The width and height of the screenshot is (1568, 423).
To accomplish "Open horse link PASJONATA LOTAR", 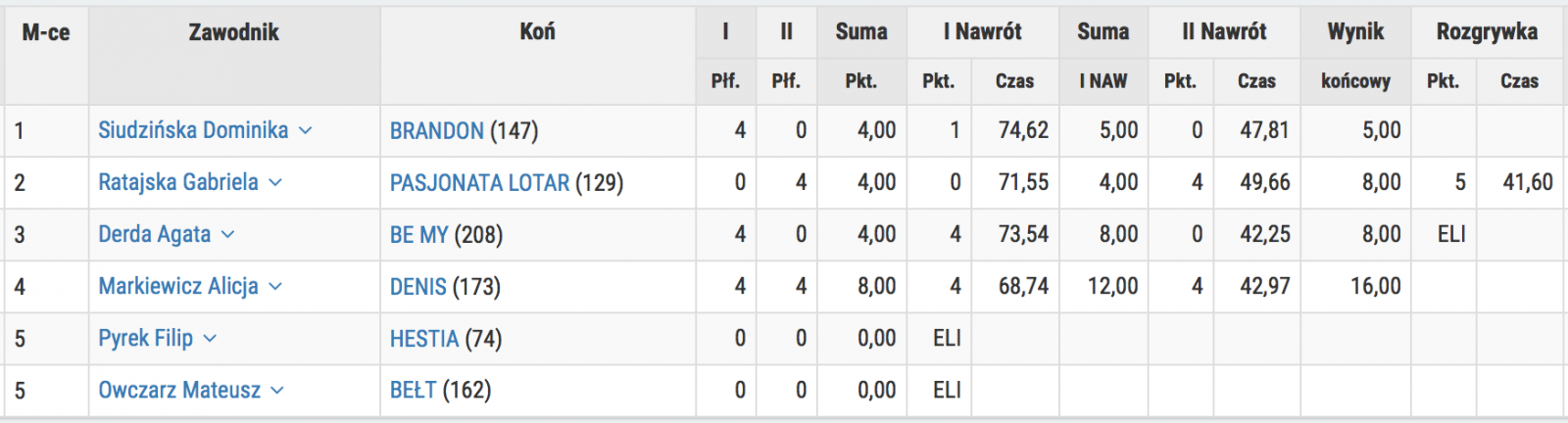I will point(479,182).
